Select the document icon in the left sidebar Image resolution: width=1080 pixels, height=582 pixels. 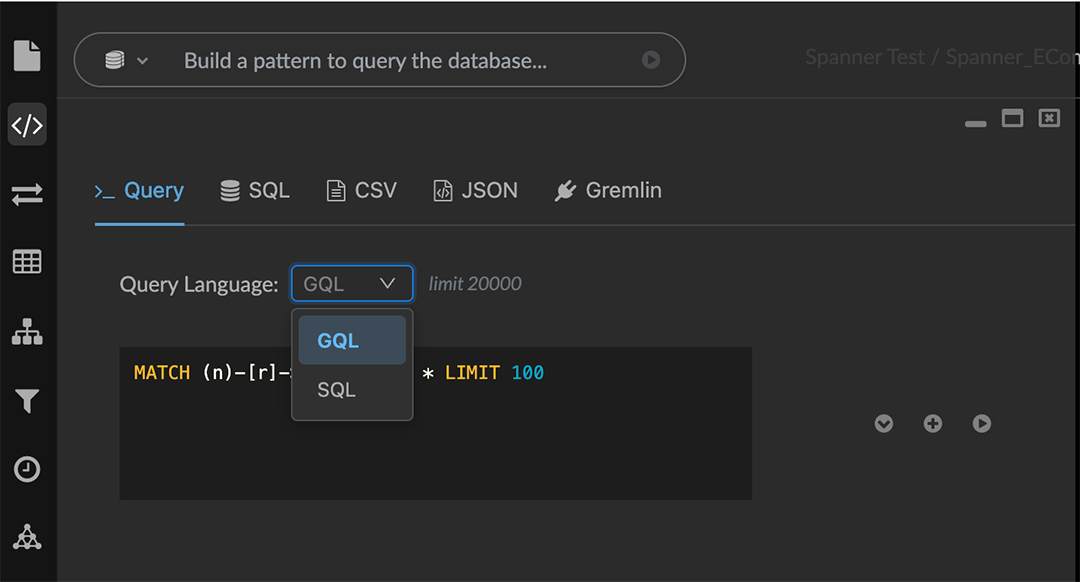[x=26, y=55]
